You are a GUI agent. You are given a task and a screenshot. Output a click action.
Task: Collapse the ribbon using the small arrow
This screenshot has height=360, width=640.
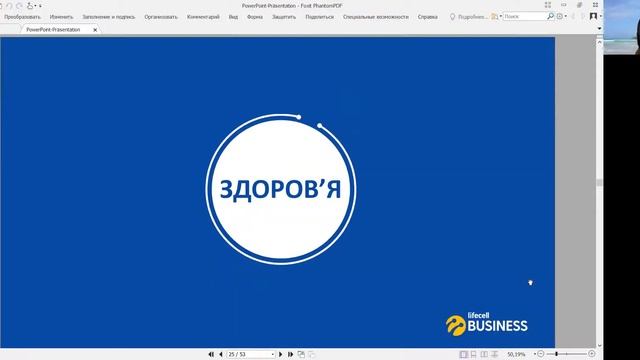point(599,29)
